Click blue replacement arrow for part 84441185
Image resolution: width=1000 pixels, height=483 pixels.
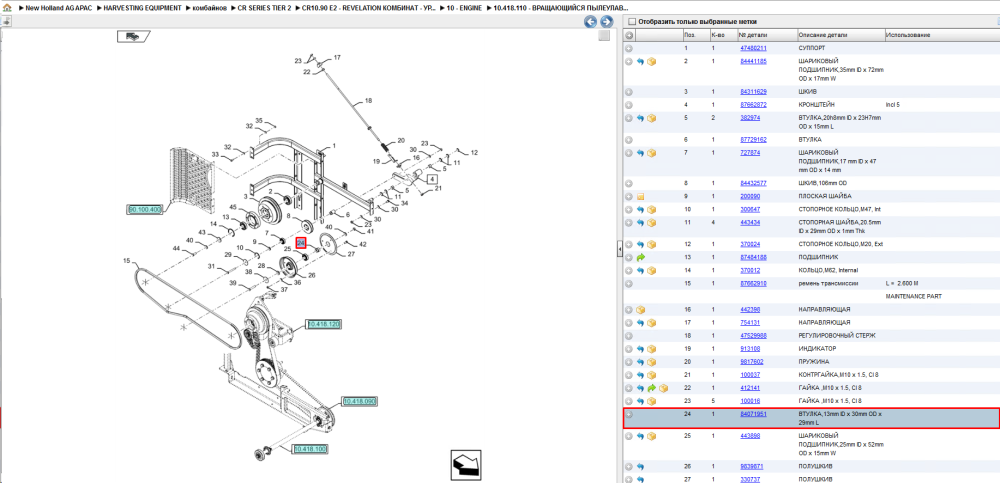point(640,62)
